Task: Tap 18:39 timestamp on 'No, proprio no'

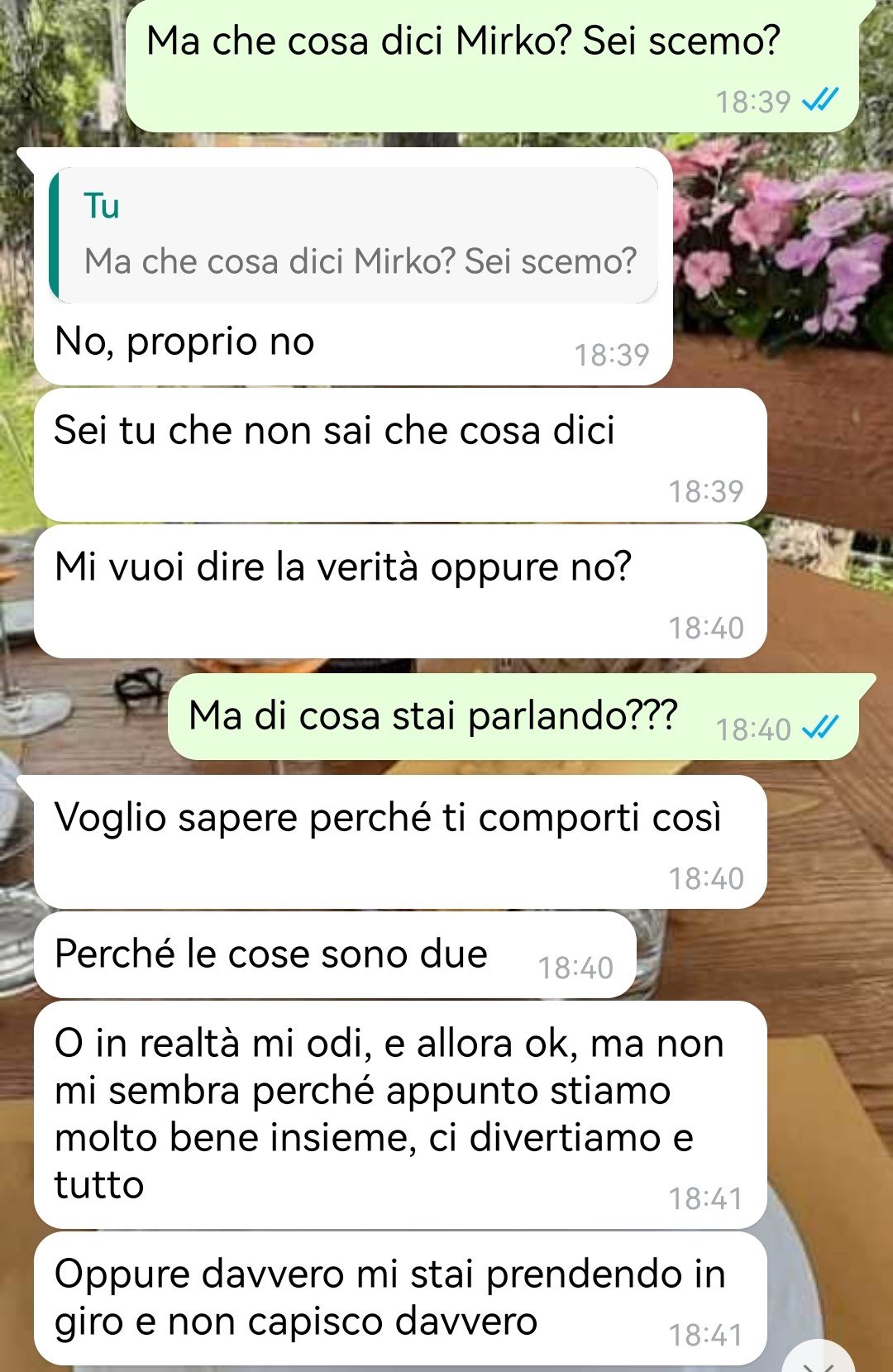Action: click(x=612, y=355)
